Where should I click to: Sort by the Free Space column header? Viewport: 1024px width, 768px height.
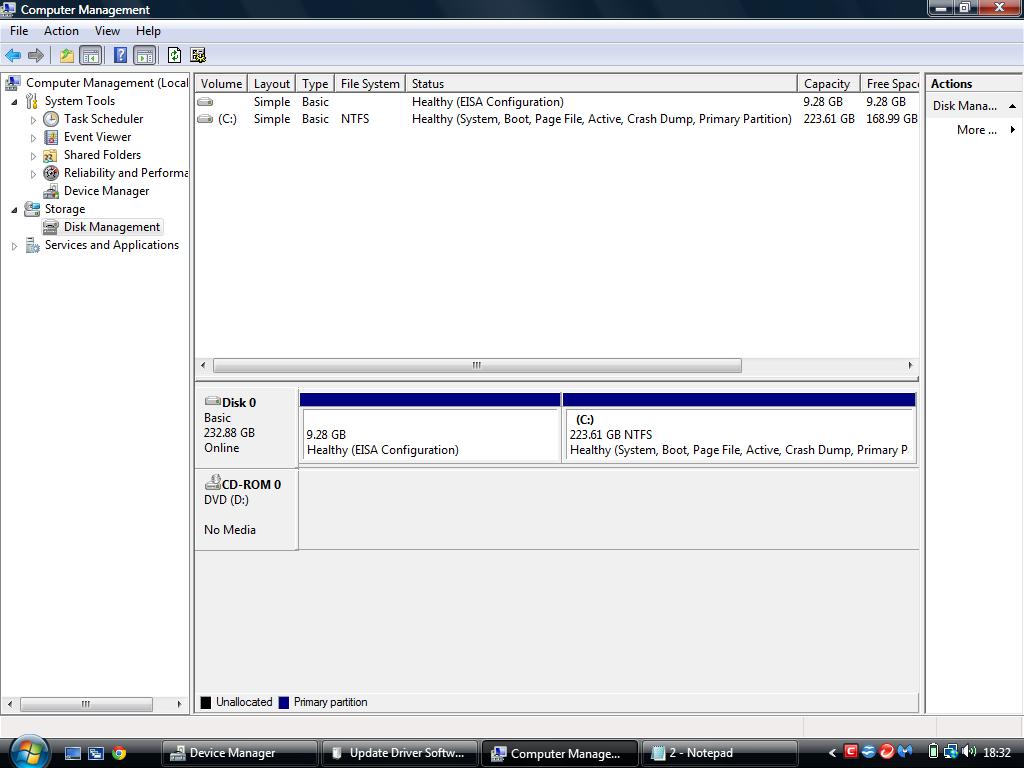890,84
